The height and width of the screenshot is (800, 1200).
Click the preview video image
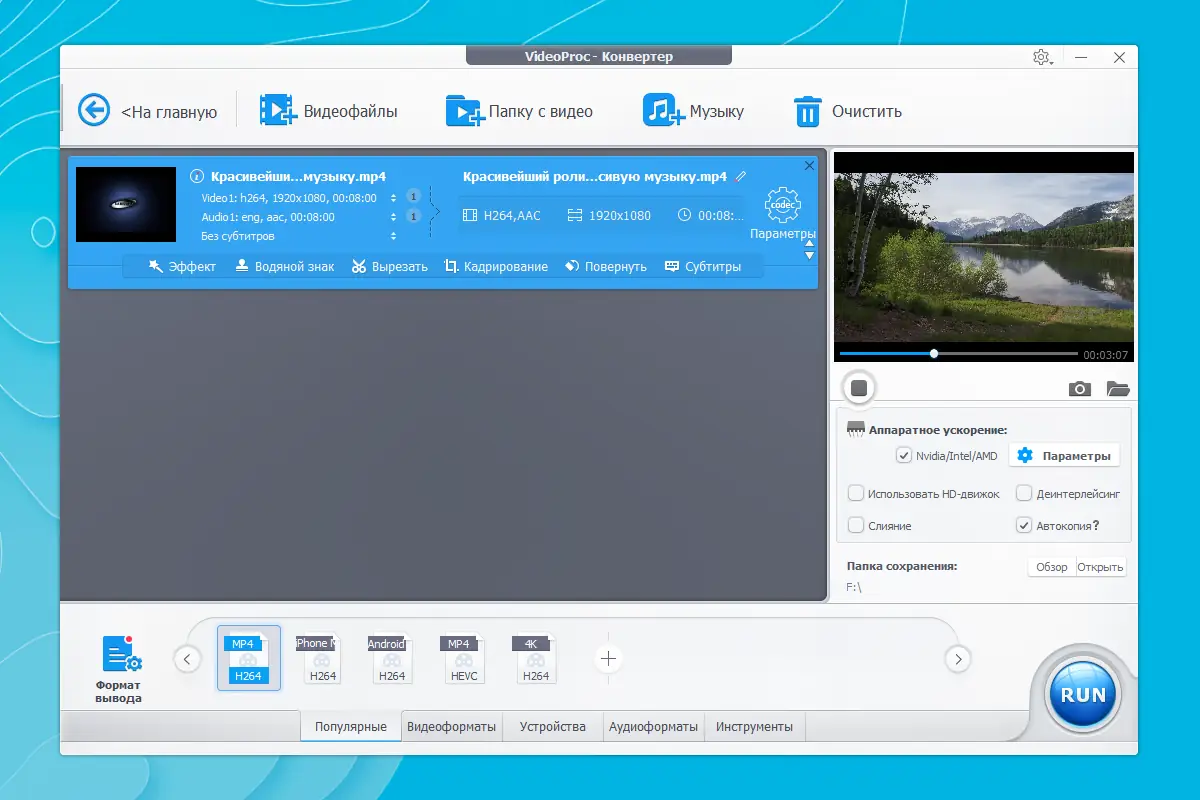(x=984, y=247)
